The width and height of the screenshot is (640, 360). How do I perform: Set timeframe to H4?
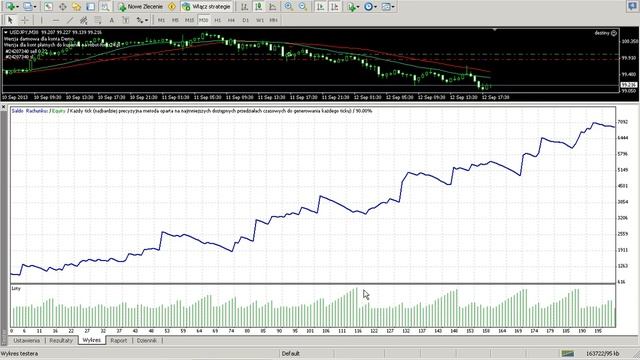point(231,20)
